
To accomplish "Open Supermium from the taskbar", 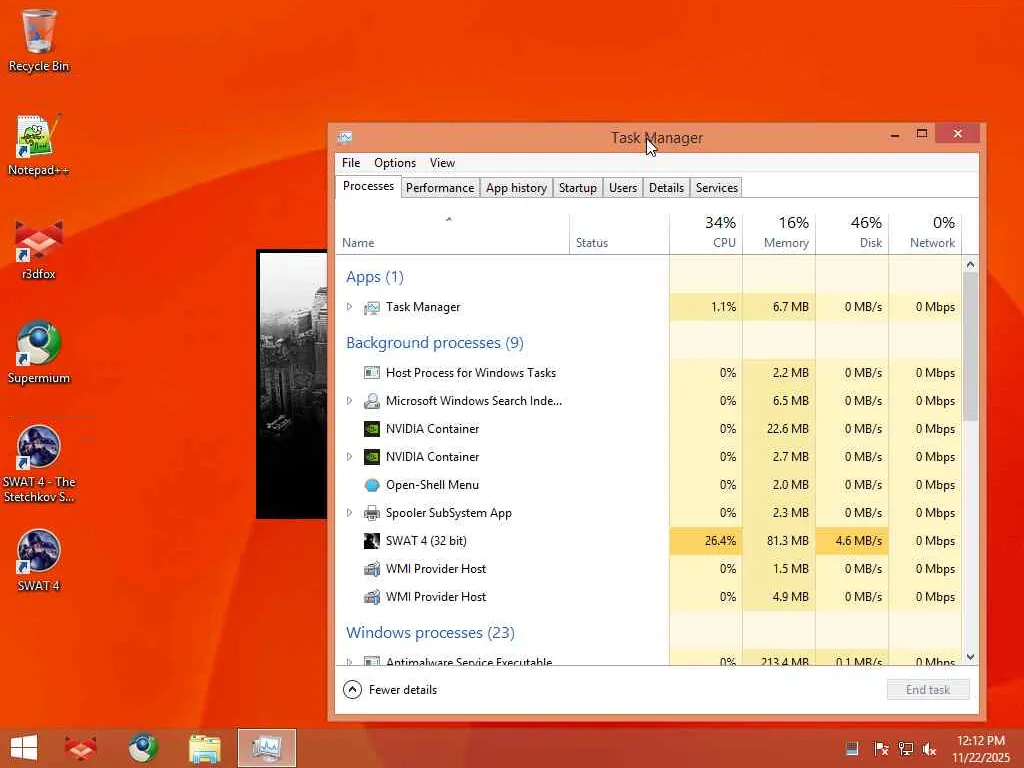I will tap(143, 748).
